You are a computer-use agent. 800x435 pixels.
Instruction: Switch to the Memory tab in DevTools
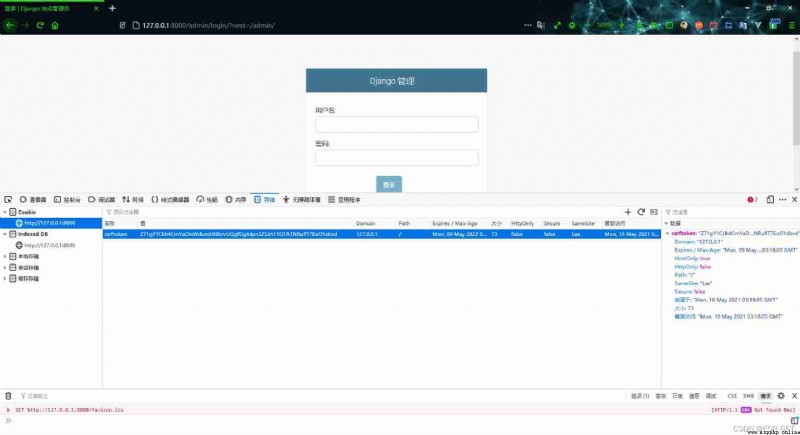236,199
